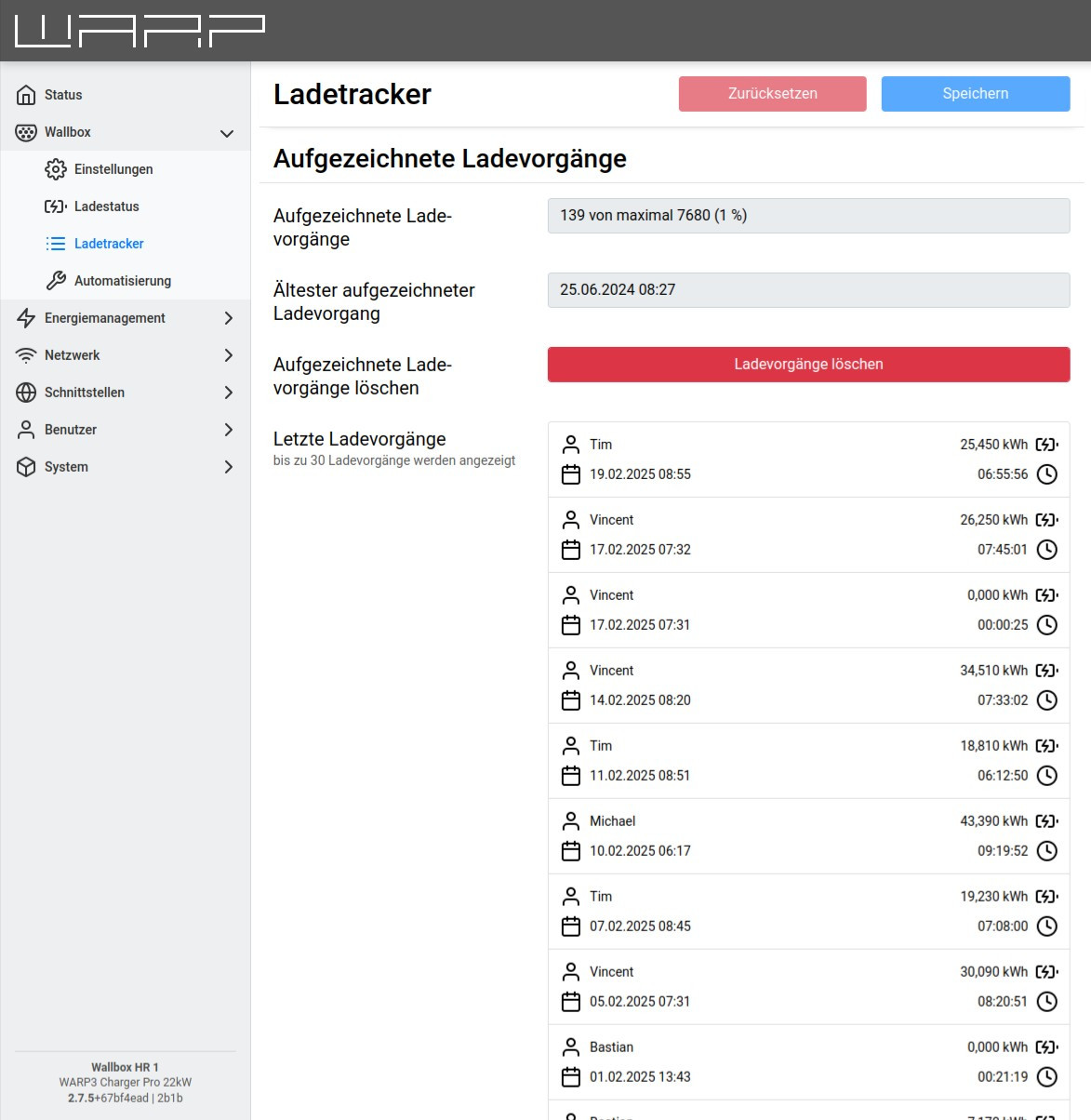
Task: Click the Status house icon
Action: tap(26, 95)
